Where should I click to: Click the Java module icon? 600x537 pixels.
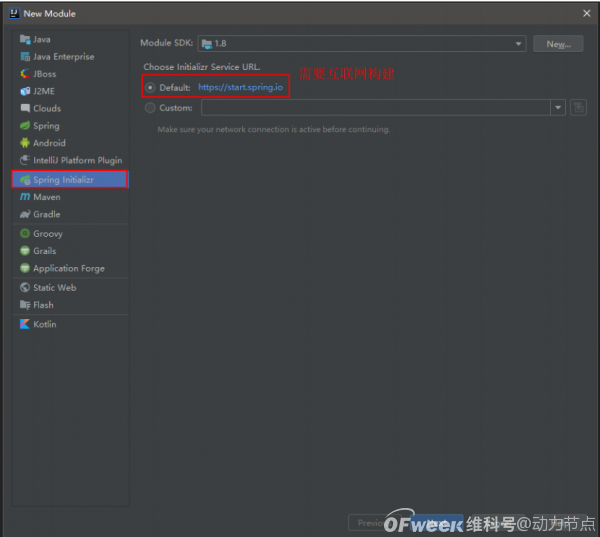pyautogui.click(x=25, y=39)
